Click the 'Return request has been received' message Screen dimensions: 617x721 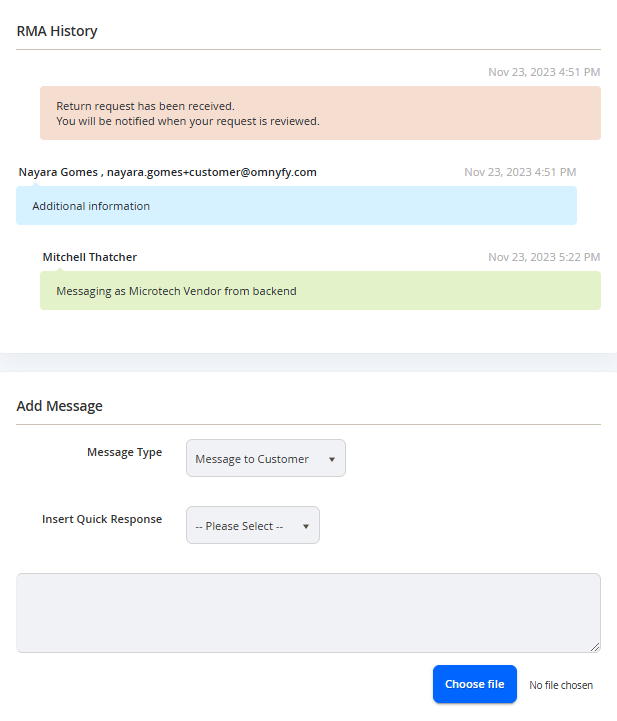320,113
